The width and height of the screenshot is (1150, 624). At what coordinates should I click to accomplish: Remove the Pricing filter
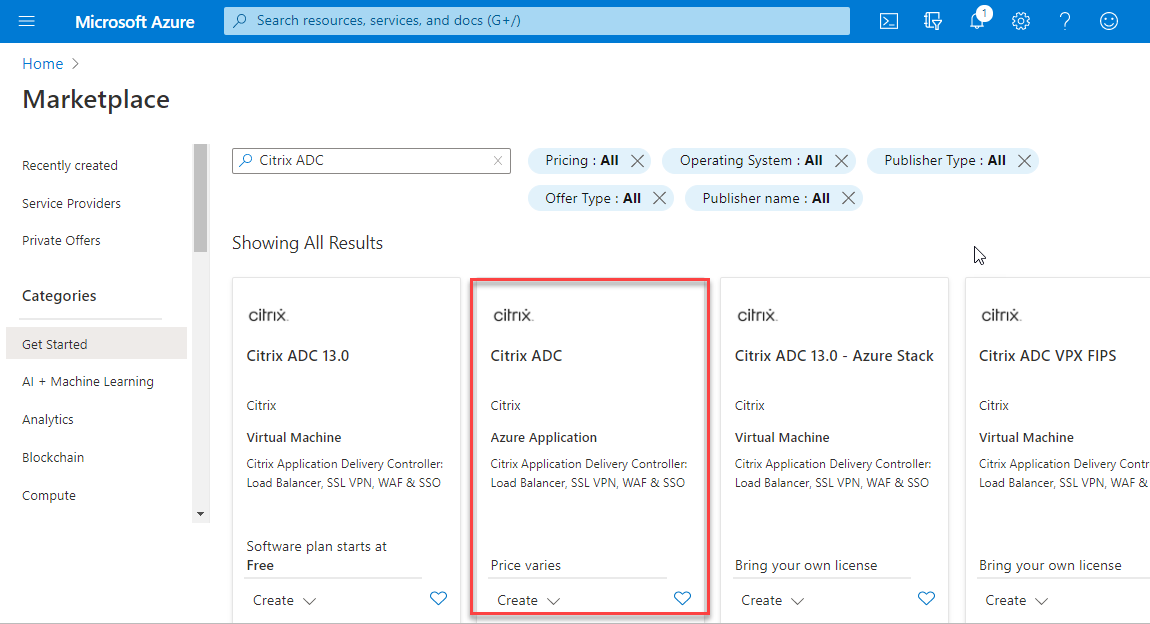pos(637,161)
